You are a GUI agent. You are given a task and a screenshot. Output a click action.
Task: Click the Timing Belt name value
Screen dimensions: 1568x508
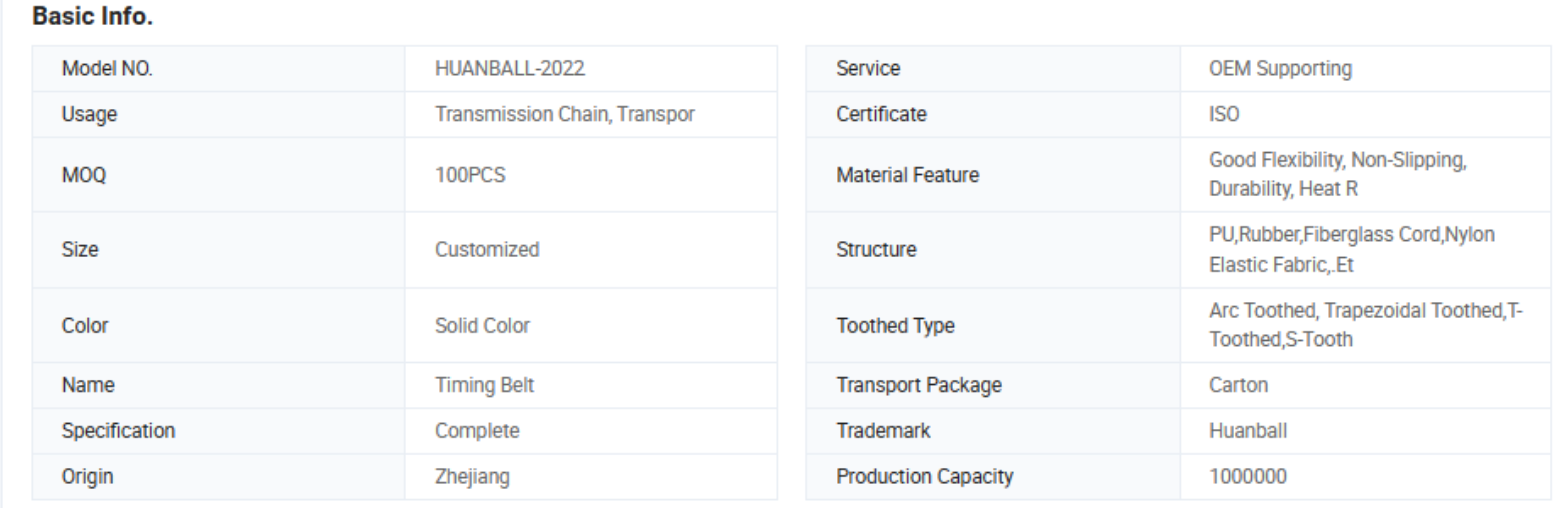484,385
